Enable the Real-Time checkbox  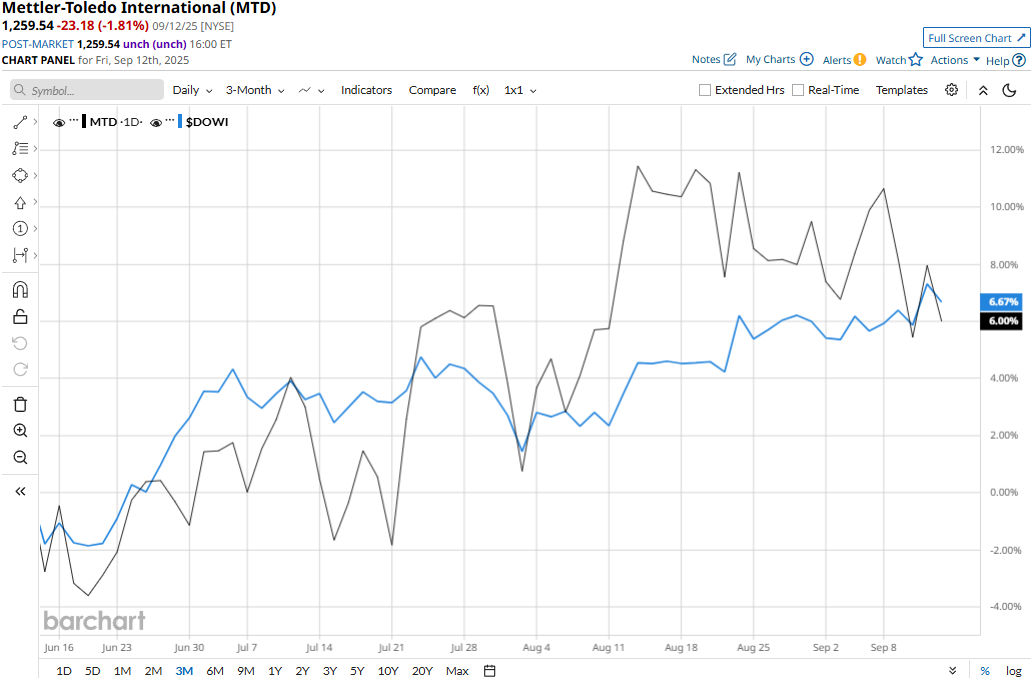click(798, 90)
